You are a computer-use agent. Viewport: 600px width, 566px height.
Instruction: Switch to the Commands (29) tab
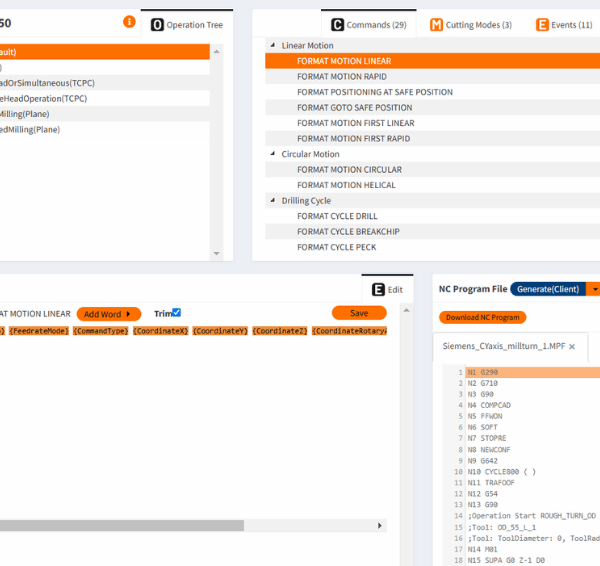(369, 24)
